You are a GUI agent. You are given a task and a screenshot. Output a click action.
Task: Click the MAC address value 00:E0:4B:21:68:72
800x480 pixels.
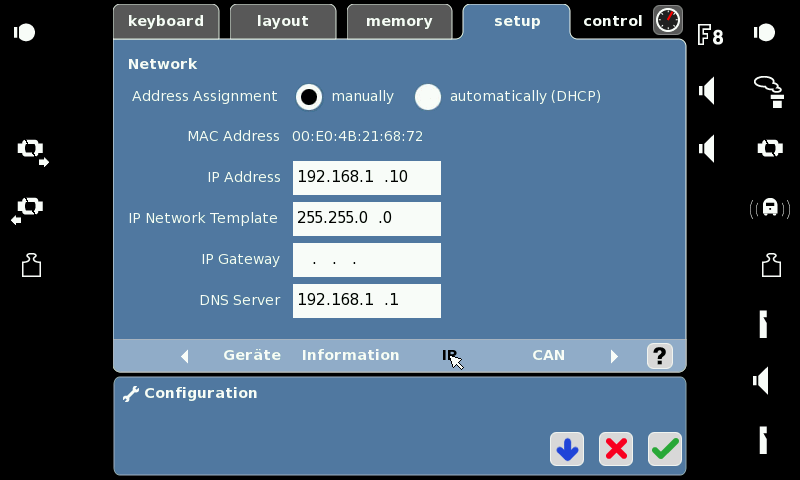[x=357, y=136]
